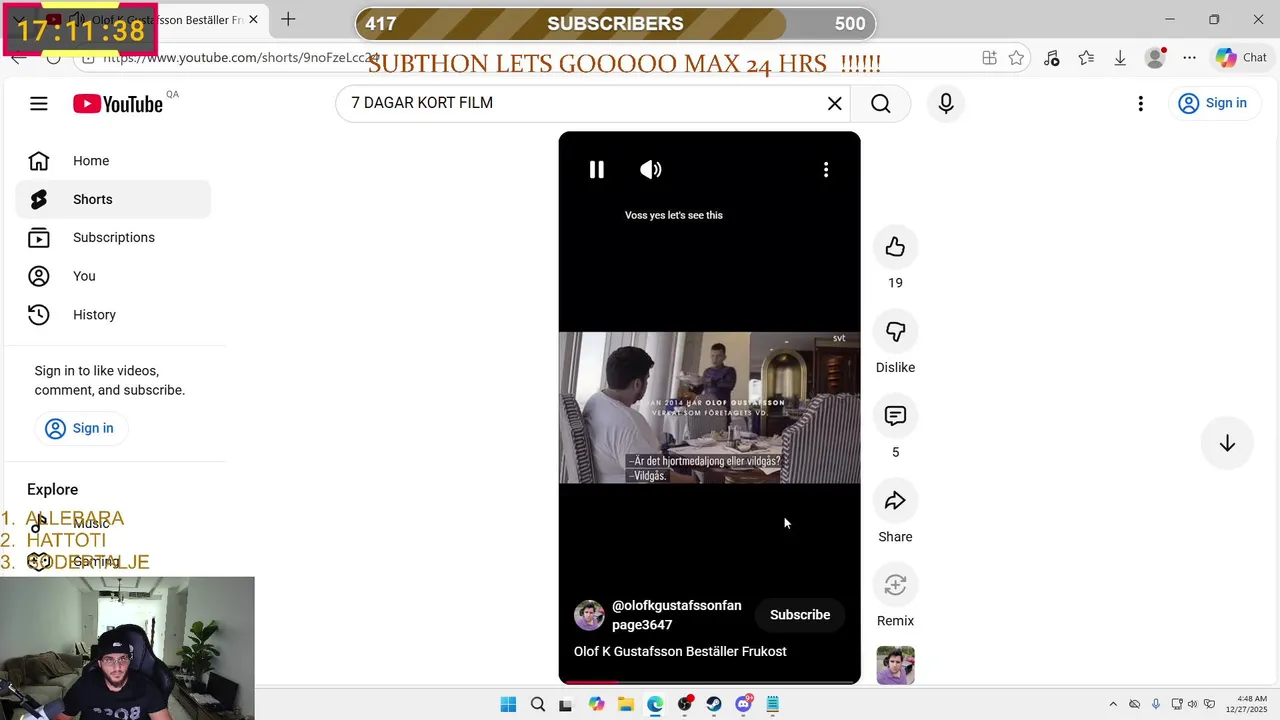The width and height of the screenshot is (1280, 720).
Task: Close the Olof K Gustafsson browser tab
Action: pos(253,19)
